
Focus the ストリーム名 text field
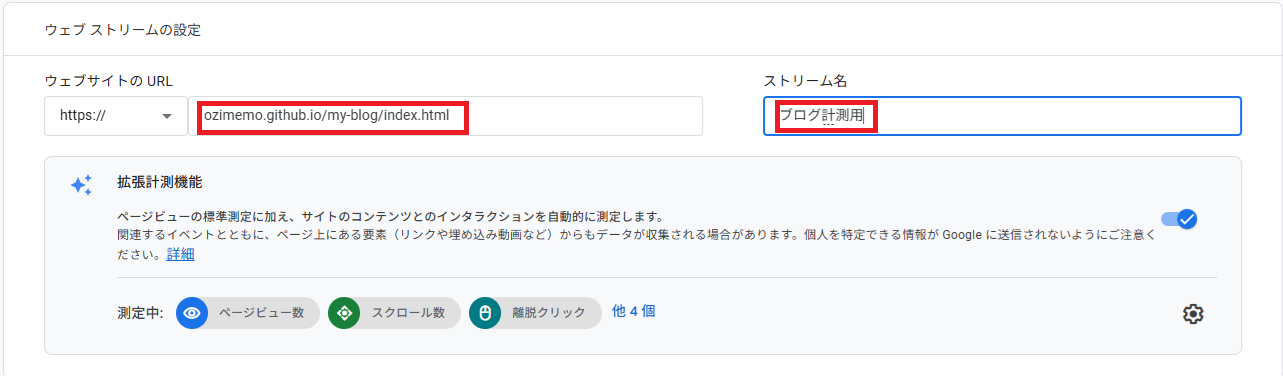1002,116
